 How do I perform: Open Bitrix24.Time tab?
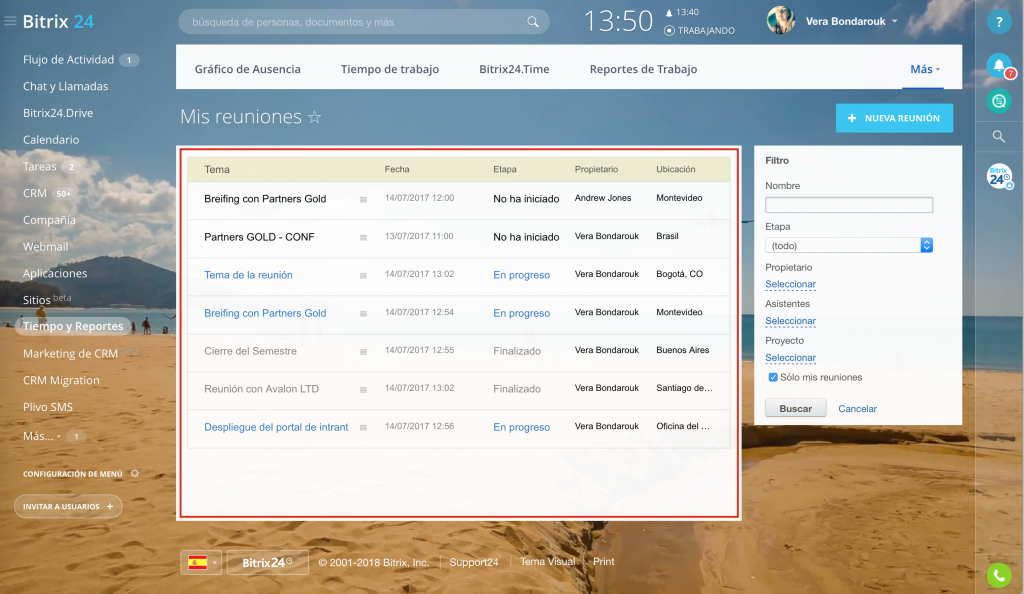click(514, 69)
